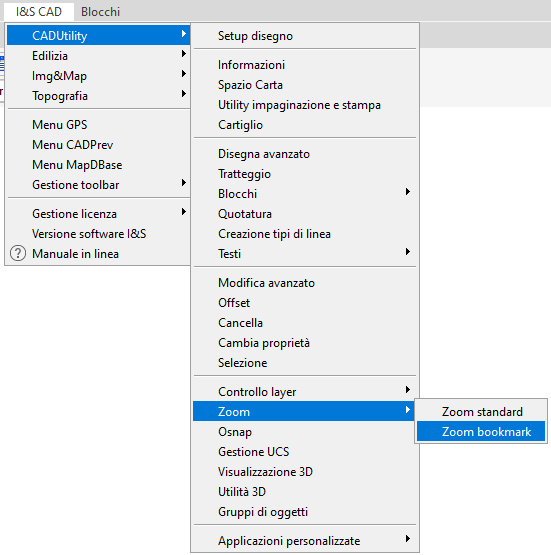Select Utilità 3D entry
This screenshot has height=555, width=551.
[304, 492]
